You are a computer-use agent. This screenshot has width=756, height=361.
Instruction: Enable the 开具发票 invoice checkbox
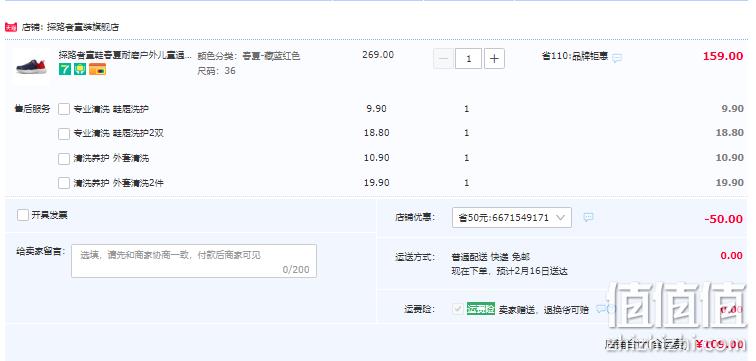pyautogui.click(x=23, y=215)
